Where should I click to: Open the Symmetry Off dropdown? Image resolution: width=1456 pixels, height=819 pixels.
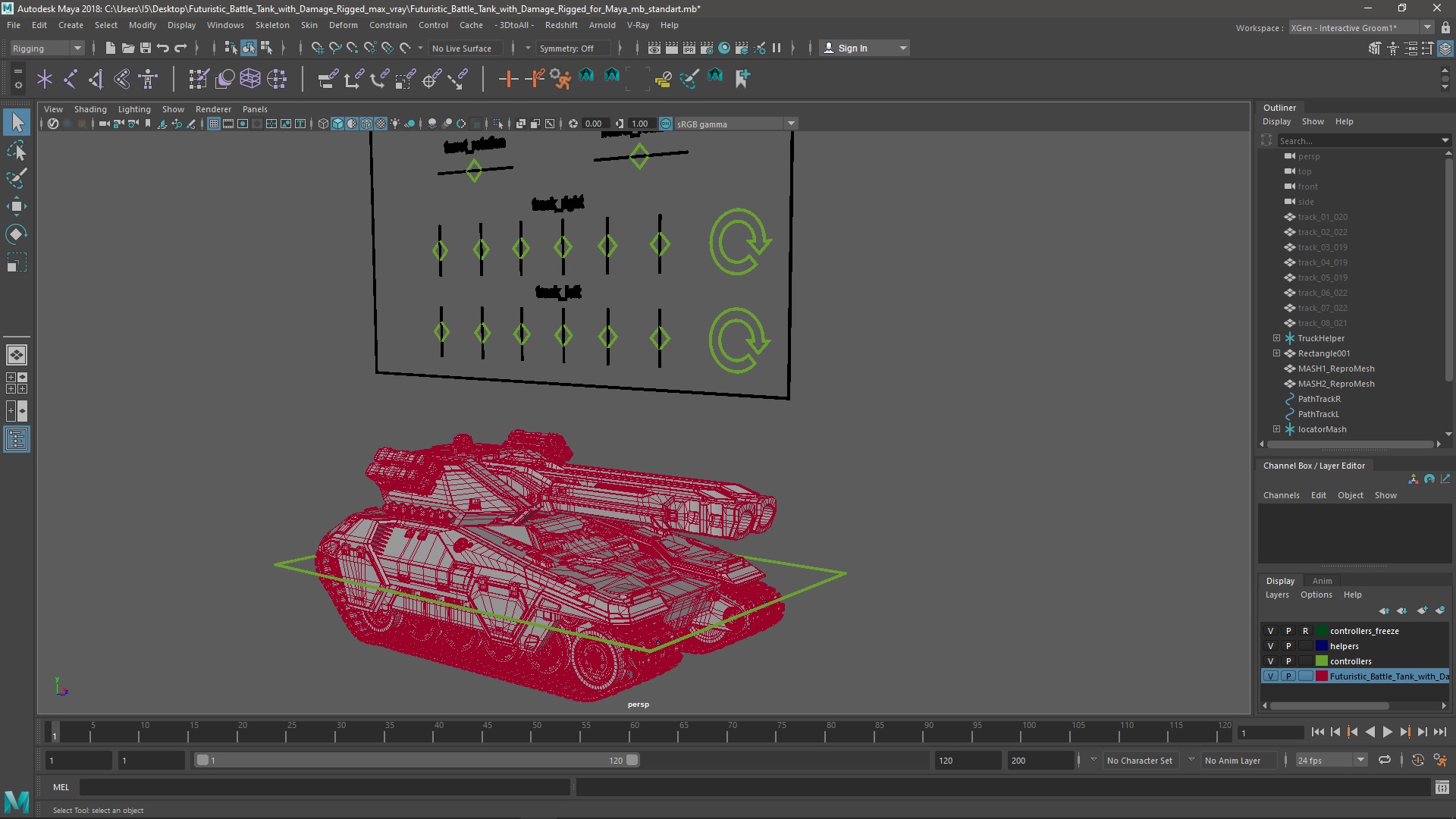574,48
